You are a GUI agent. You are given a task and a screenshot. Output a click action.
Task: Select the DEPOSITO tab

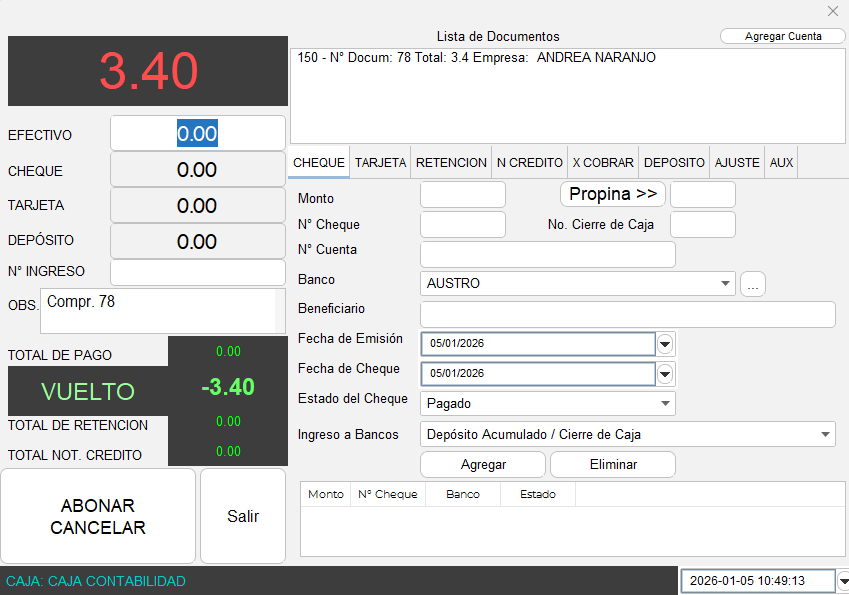pos(674,163)
